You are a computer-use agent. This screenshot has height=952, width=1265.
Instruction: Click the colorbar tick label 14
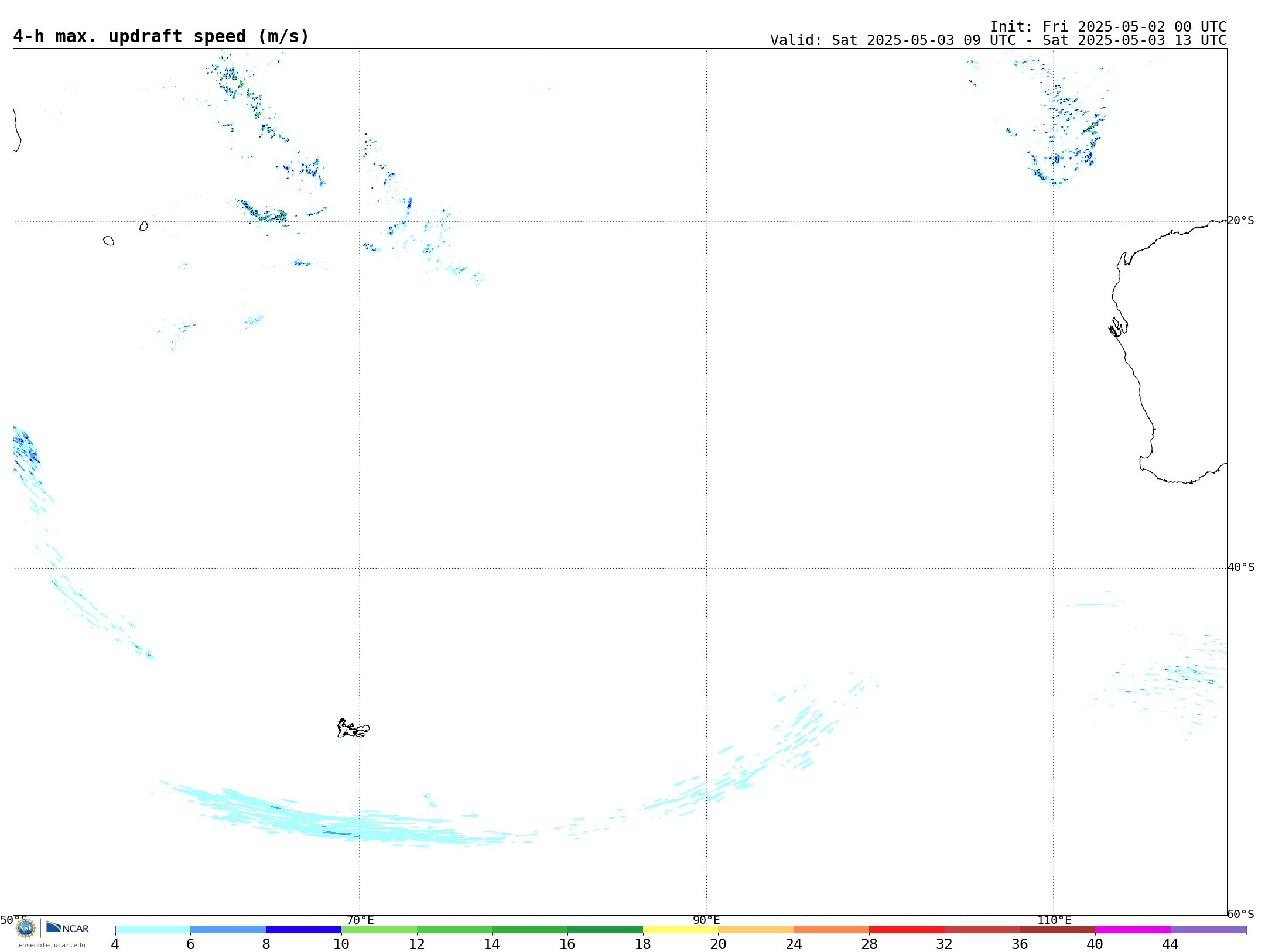click(x=492, y=944)
